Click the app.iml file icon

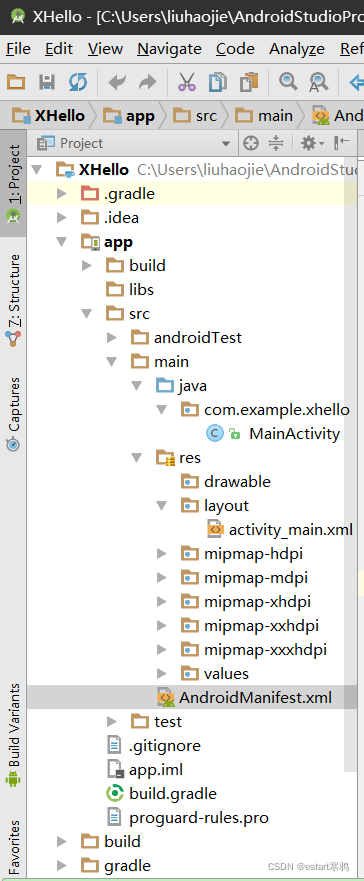[x=115, y=769]
